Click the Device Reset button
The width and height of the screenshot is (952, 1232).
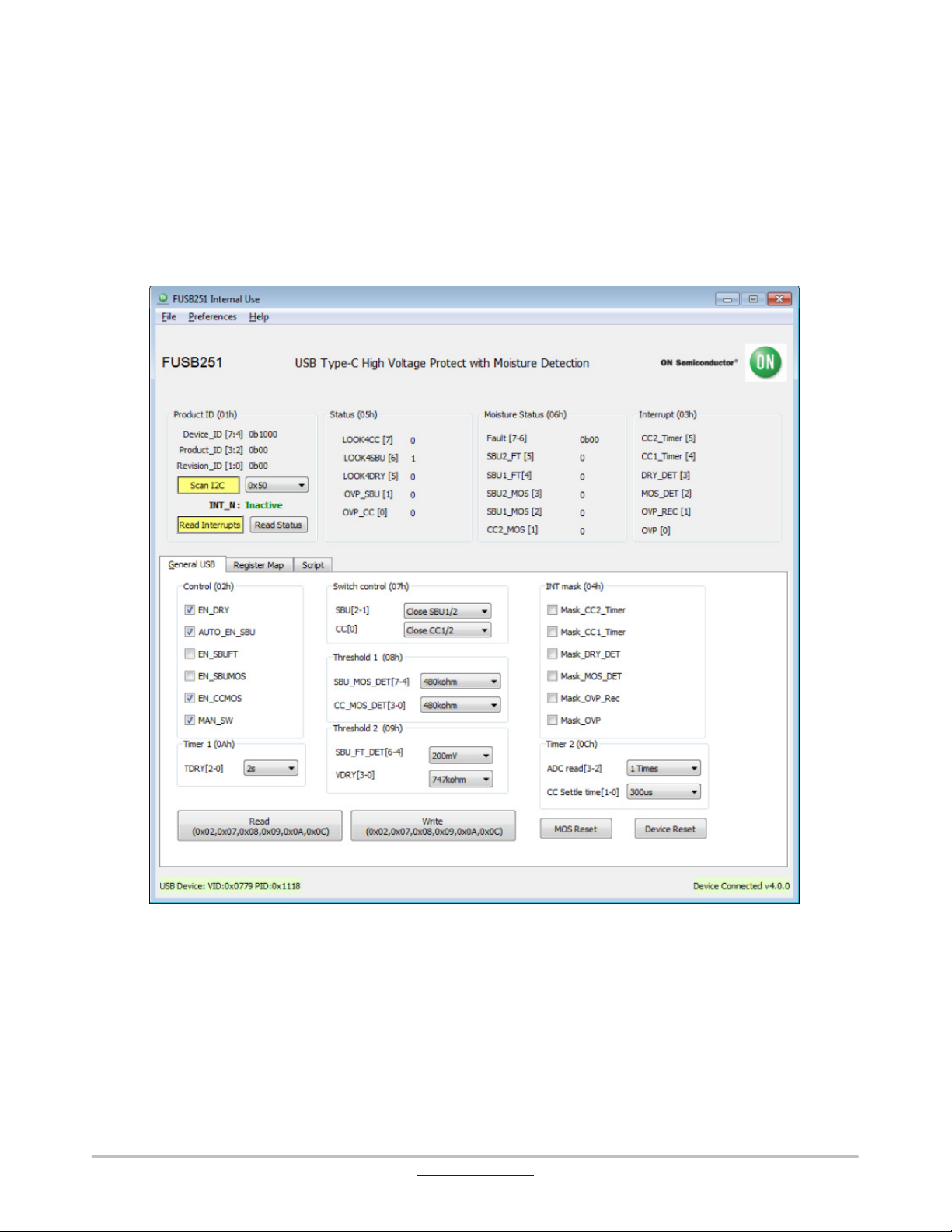click(670, 829)
